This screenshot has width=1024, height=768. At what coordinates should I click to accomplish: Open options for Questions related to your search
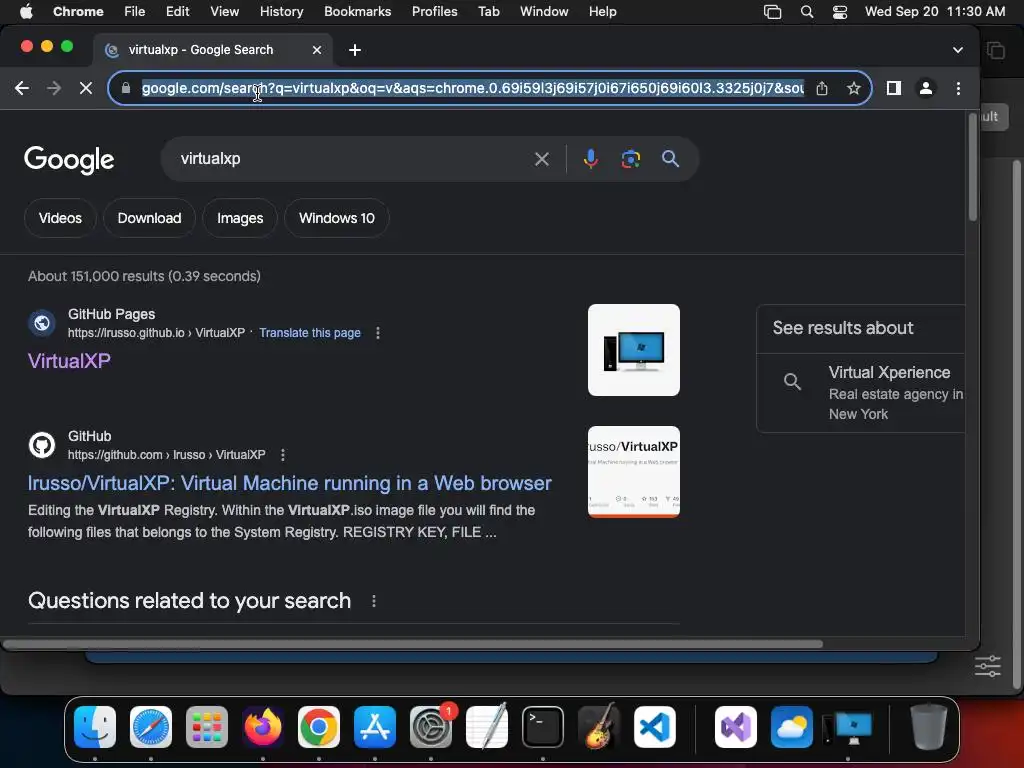[374, 601]
